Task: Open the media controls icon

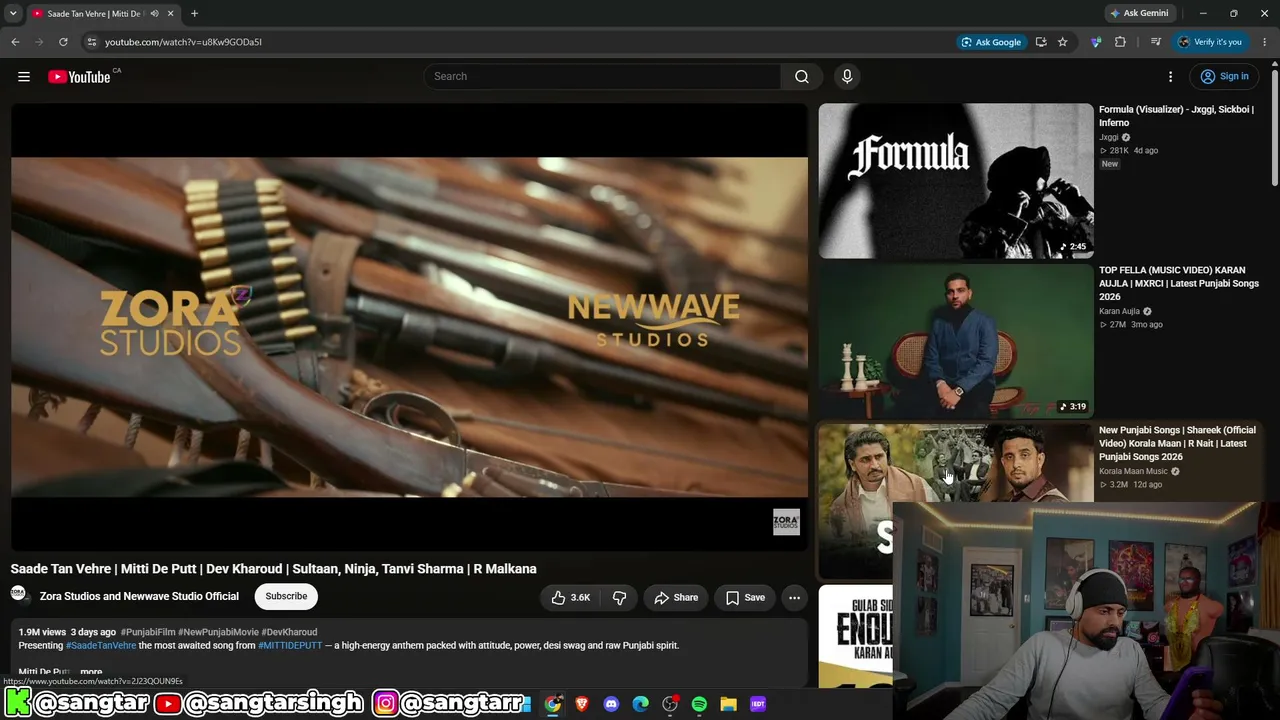Action: click(x=1156, y=42)
